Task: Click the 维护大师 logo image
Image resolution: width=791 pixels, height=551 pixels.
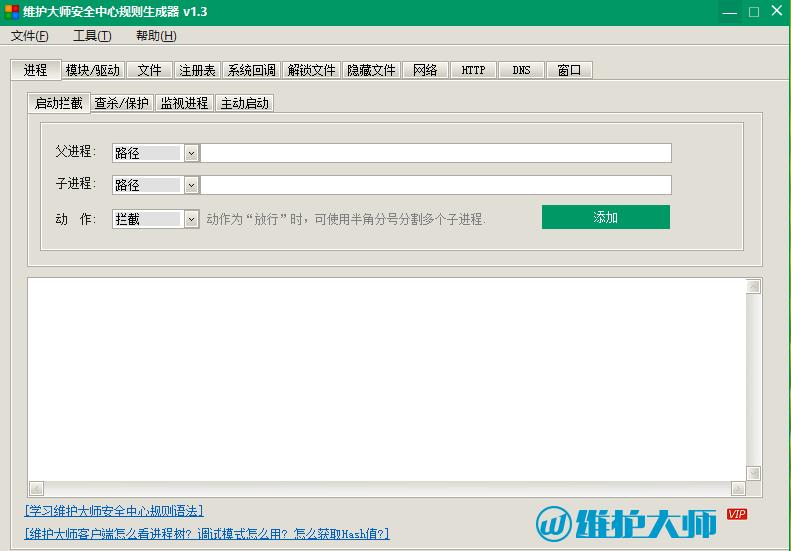Action: (626, 523)
